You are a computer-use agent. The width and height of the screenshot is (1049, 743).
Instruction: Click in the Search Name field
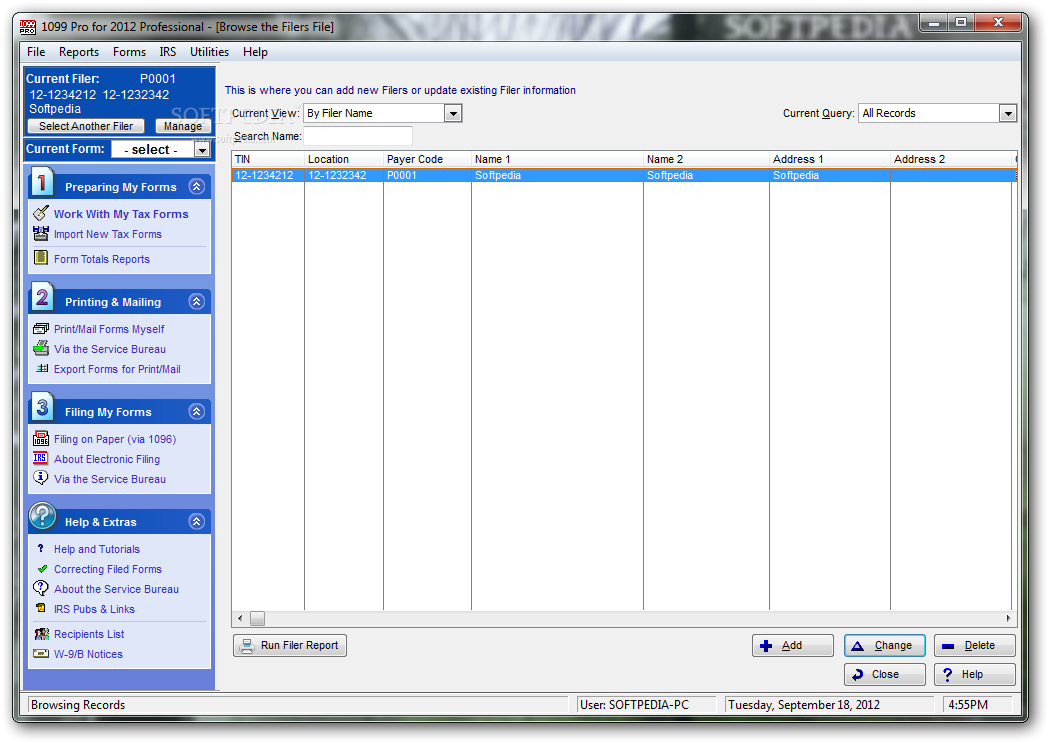pos(358,136)
